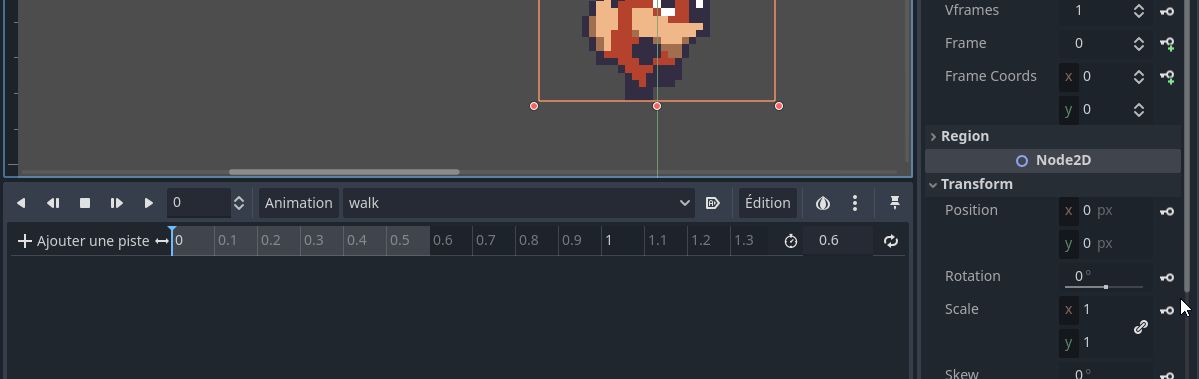Click the inspector vertical scrollbar

click(x=1186, y=145)
